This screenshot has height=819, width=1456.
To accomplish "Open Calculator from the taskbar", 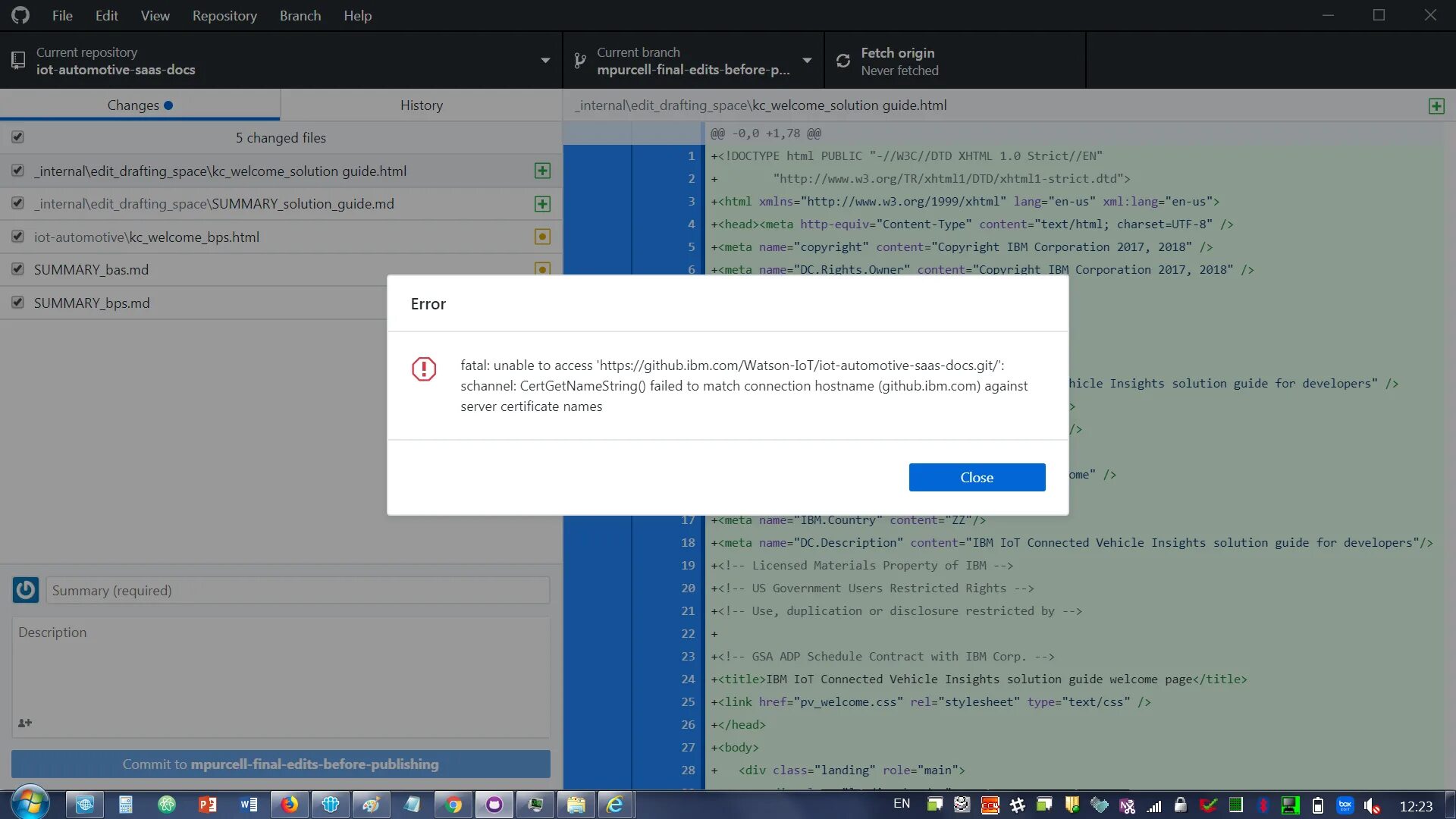I will click(126, 805).
